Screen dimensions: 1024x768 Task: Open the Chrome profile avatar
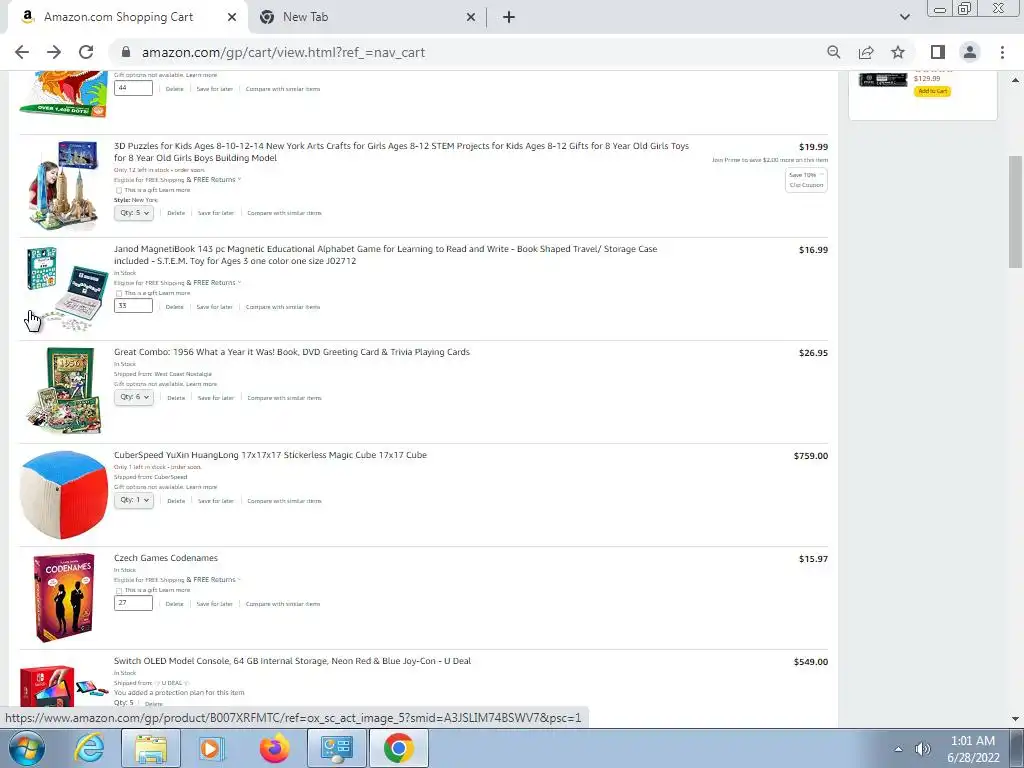(x=970, y=52)
